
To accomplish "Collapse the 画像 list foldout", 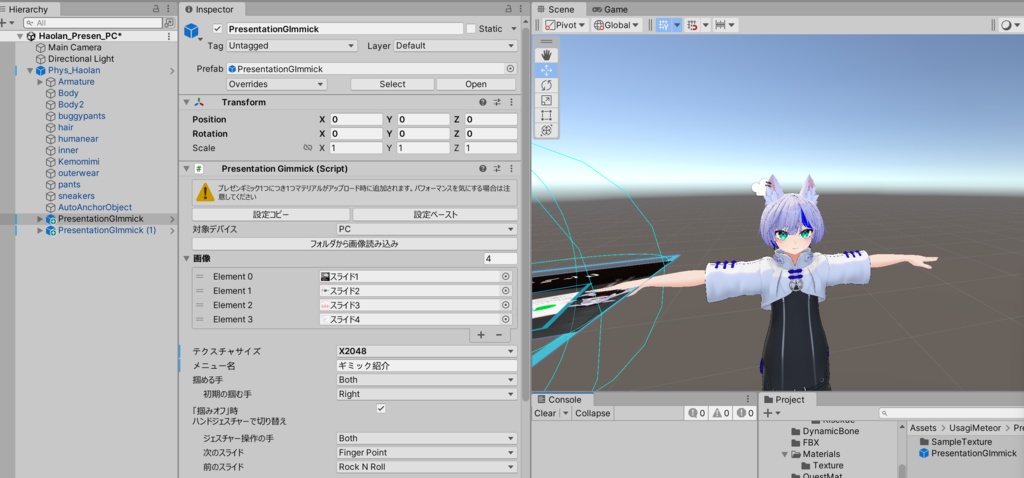I will (186, 259).
